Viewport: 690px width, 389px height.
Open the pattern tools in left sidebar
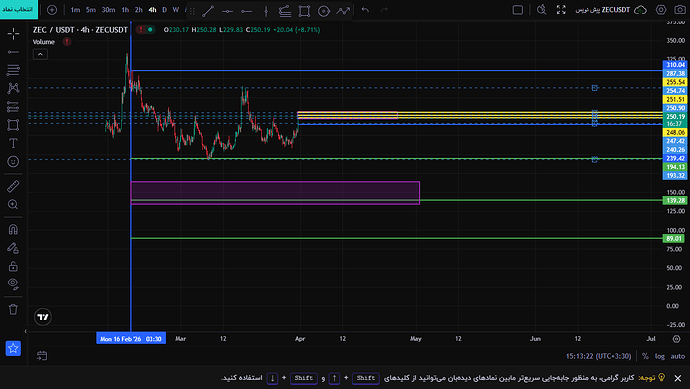[x=13, y=88]
